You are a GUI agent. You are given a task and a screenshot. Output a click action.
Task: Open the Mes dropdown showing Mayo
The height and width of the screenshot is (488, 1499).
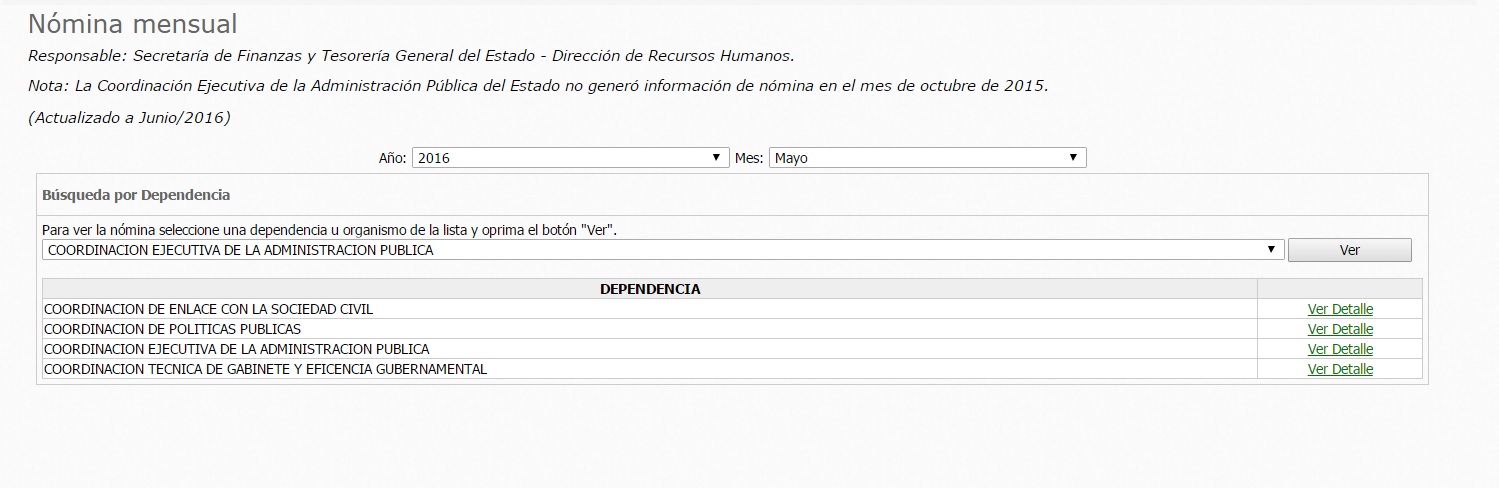[x=926, y=158]
